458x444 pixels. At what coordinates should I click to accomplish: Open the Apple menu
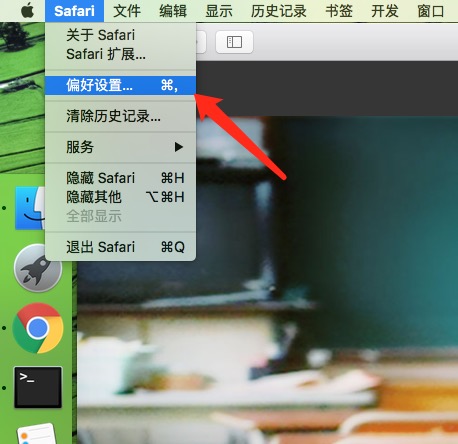tap(28, 11)
